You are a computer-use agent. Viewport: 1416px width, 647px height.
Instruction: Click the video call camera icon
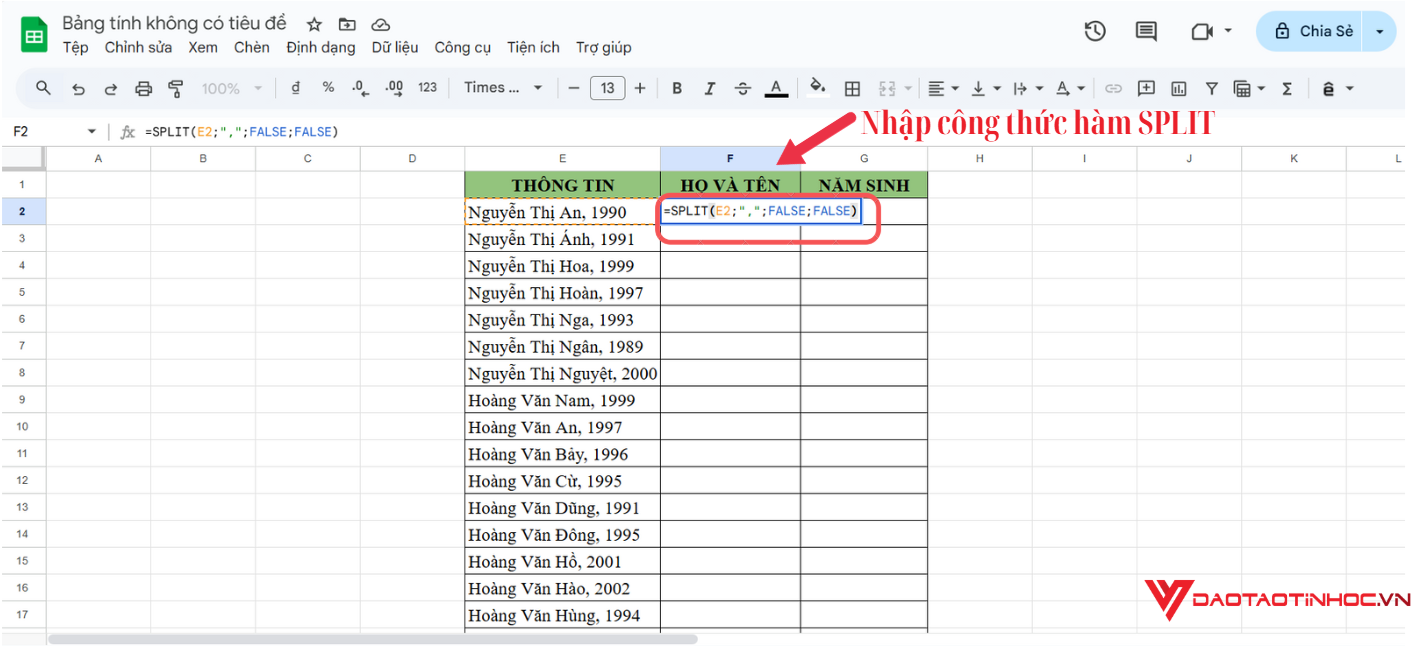pos(1202,31)
